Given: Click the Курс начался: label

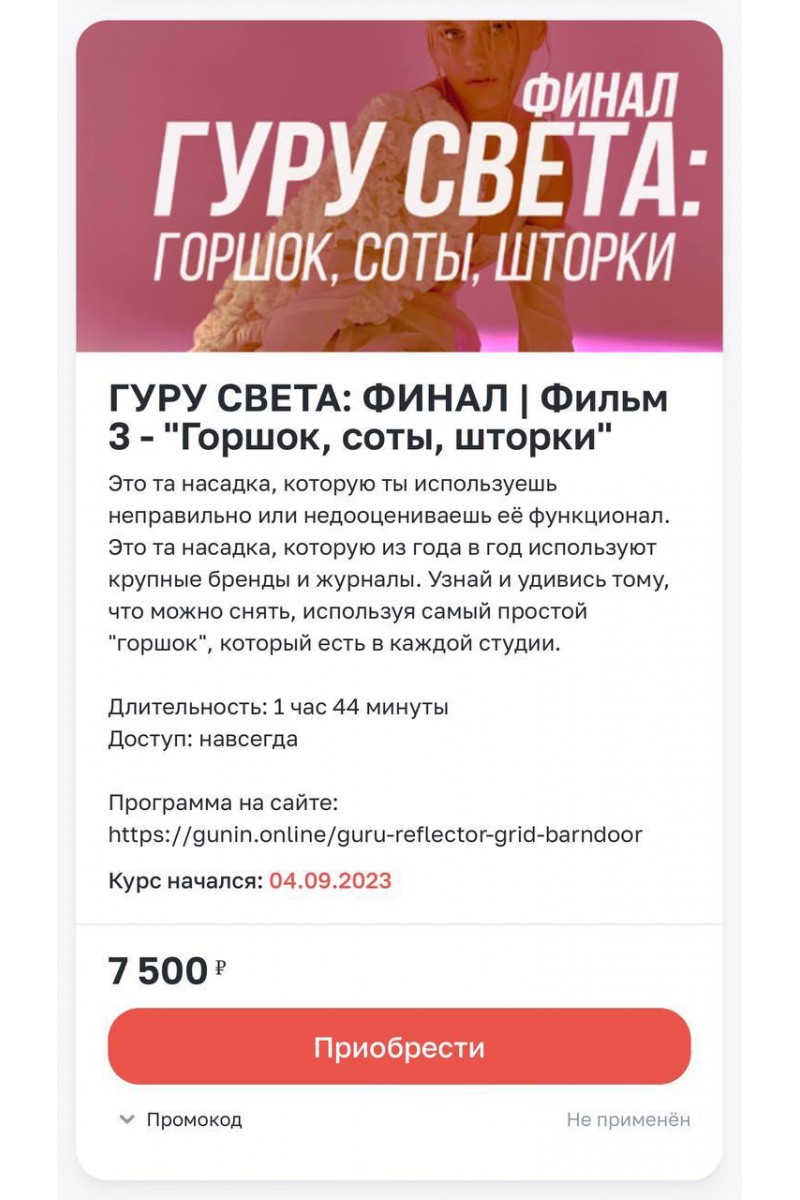Looking at the screenshot, I should pos(185,881).
